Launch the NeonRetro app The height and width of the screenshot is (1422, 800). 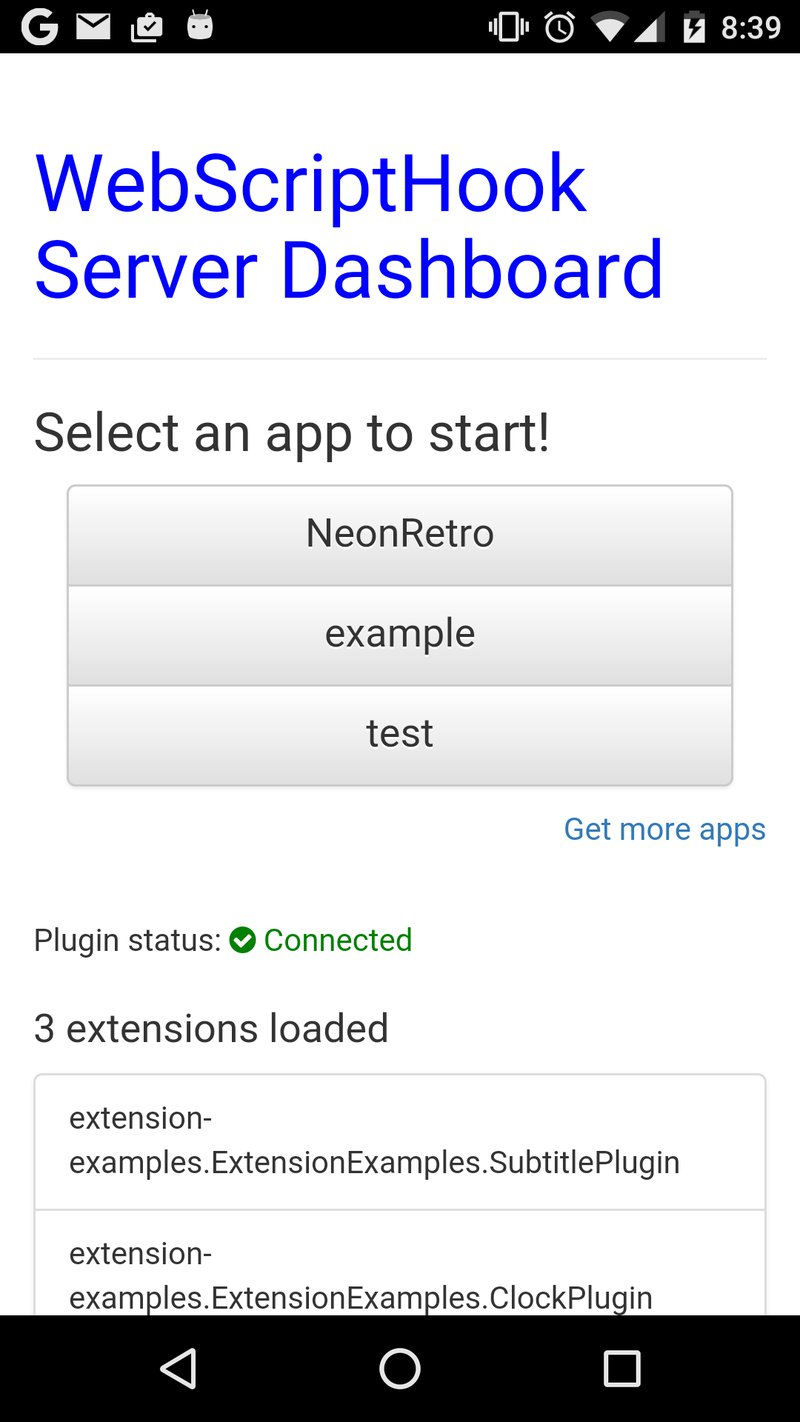point(400,534)
